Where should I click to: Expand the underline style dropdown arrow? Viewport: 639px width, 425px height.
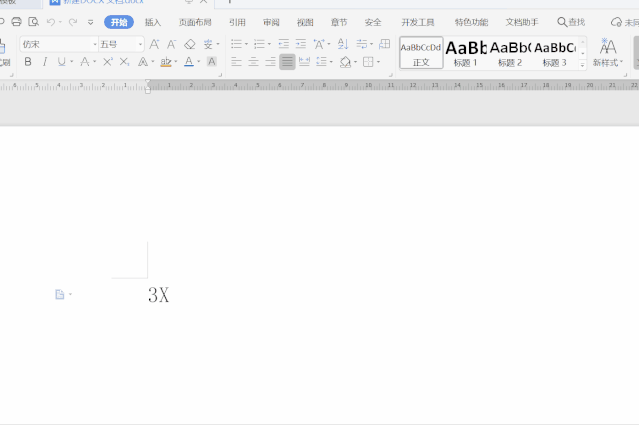71,62
